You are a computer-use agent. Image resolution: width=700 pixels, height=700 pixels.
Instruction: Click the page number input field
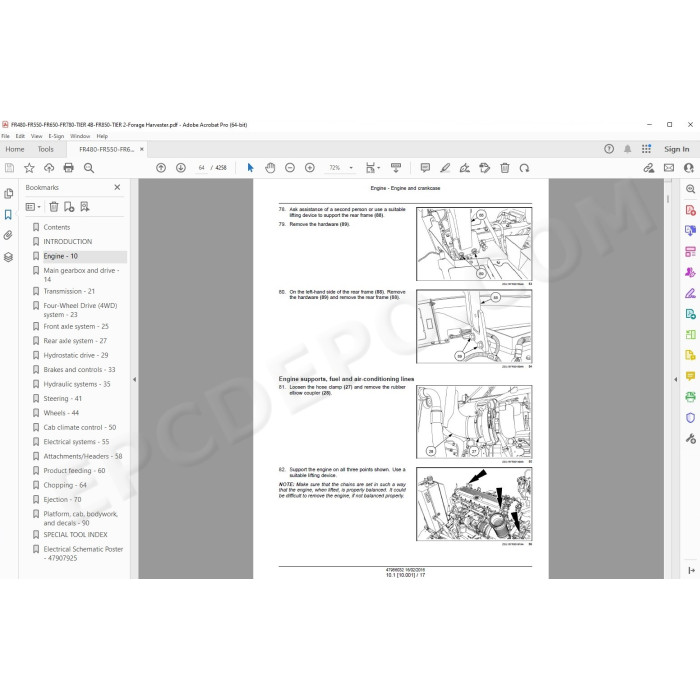click(201, 168)
